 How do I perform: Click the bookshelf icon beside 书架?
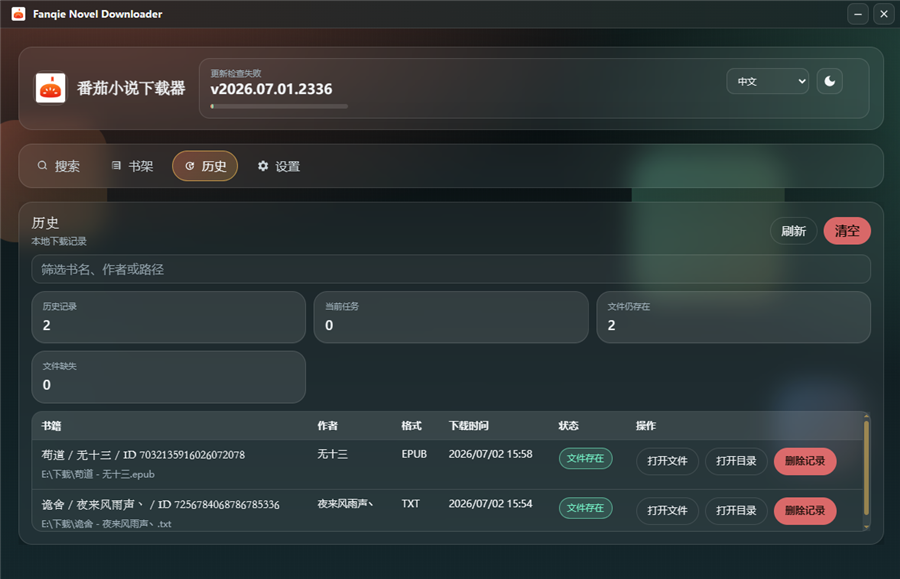click(x=116, y=166)
